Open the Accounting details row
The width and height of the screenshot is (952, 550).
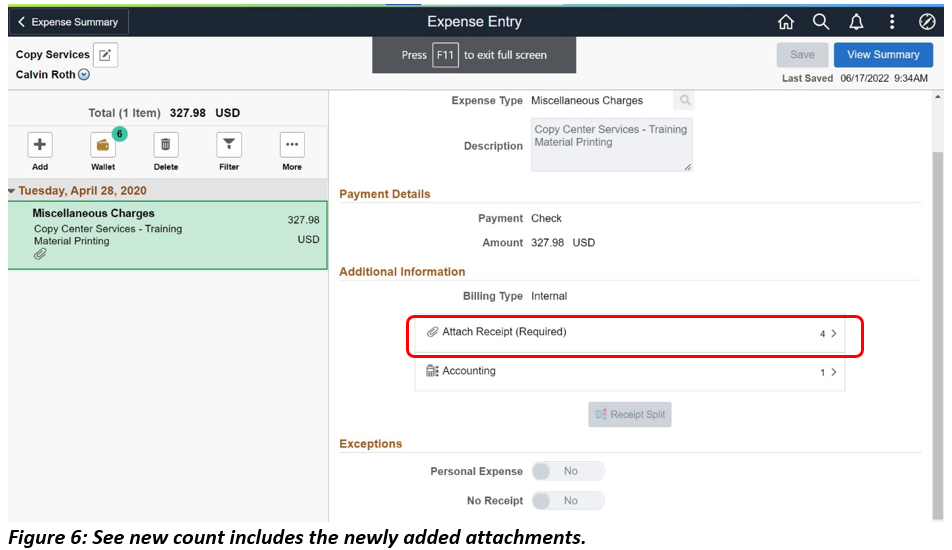pyautogui.click(x=630, y=372)
